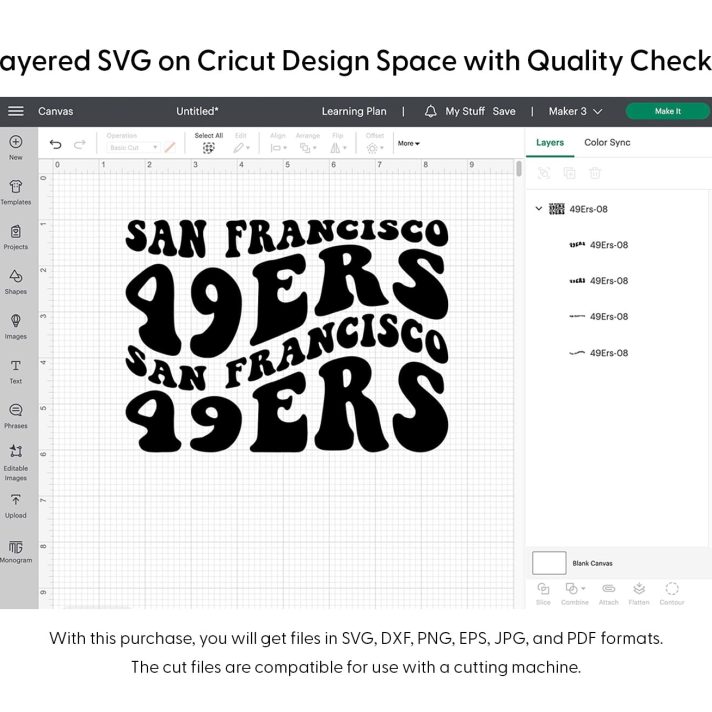The image size is (712, 712).
Task: Click the green Make It button
Action: tap(668, 111)
